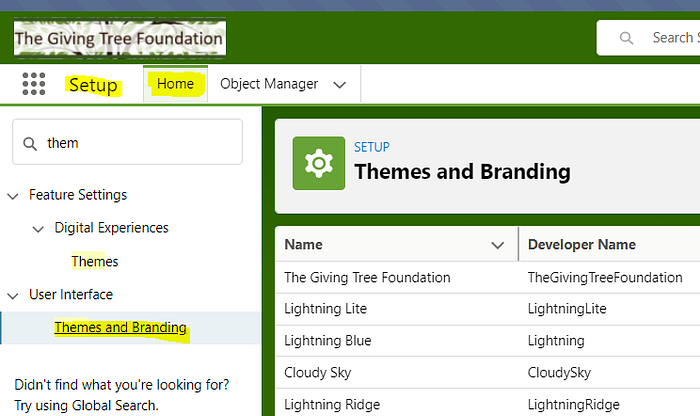Screen dimensions: 700x416
Task: Click the Try using Global Search text
Action: (x=86, y=405)
